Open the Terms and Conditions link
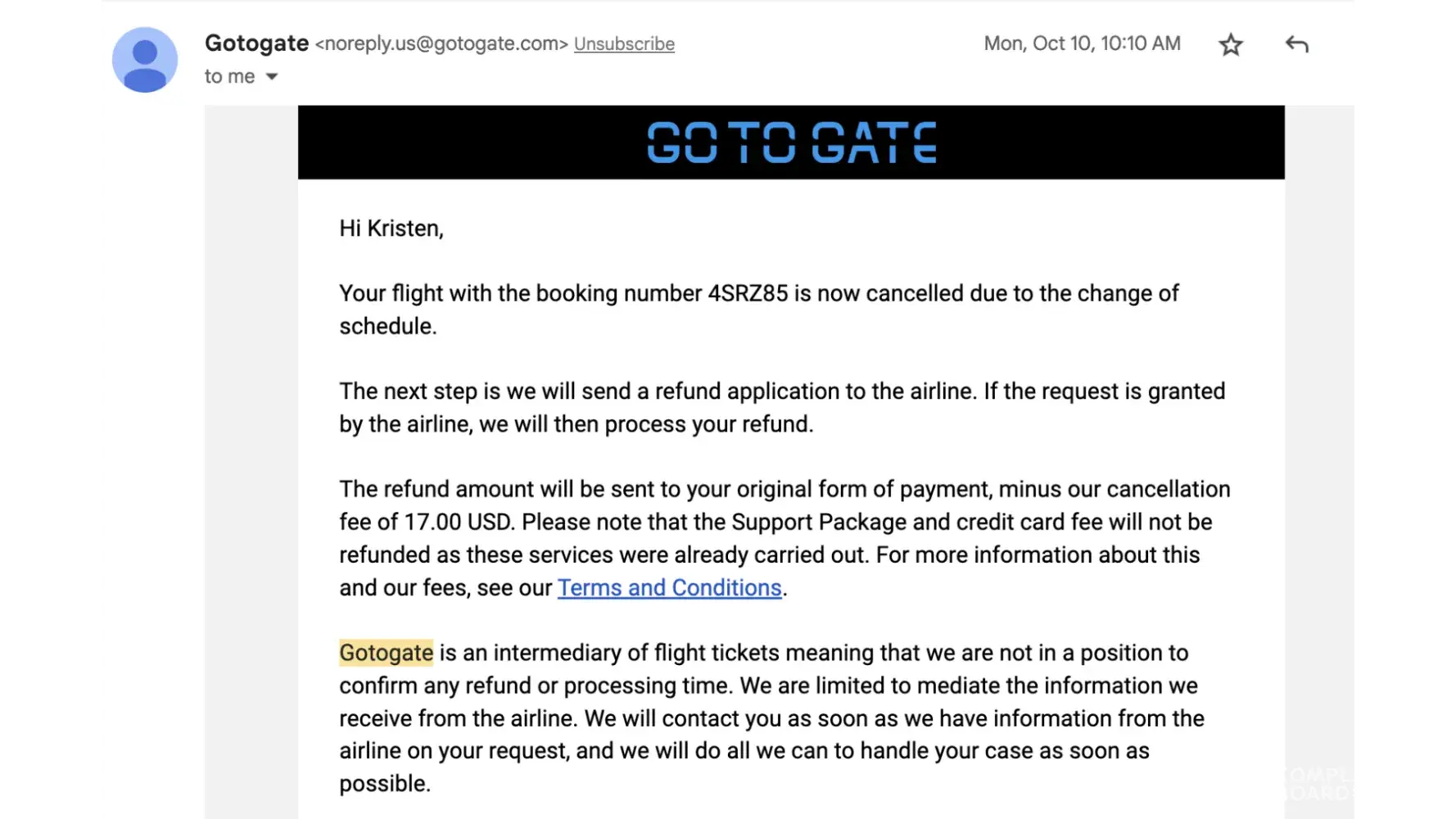The height and width of the screenshot is (819, 1456). tap(669, 588)
